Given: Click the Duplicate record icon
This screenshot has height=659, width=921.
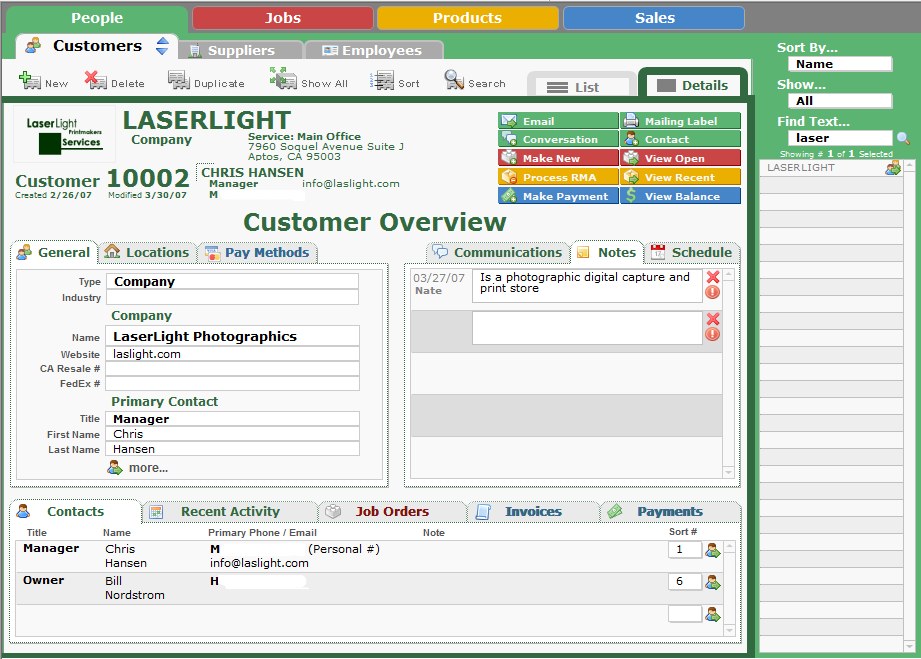Looking at the screenshot, I should (x=179, y=80).
